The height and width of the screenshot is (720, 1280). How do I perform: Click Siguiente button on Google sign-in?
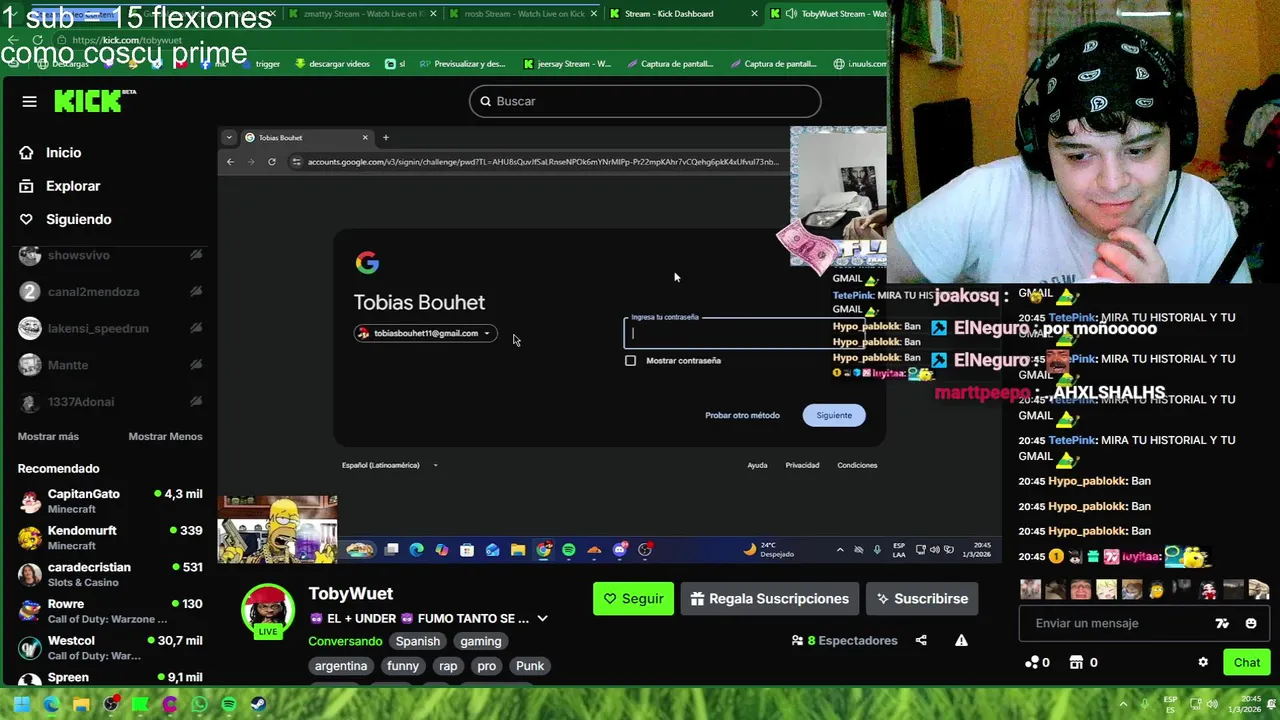834,415
